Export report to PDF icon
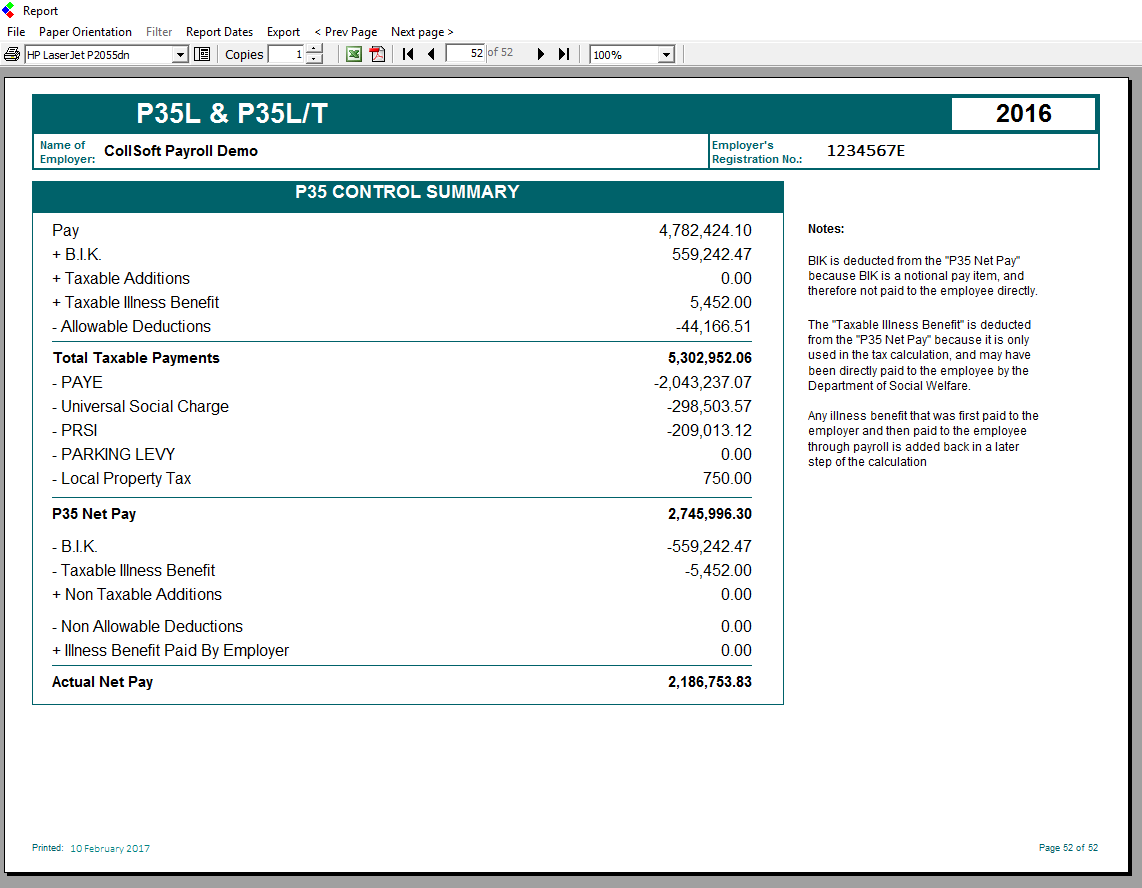Screen dimensions: 1142x888 tap(377, 54)
